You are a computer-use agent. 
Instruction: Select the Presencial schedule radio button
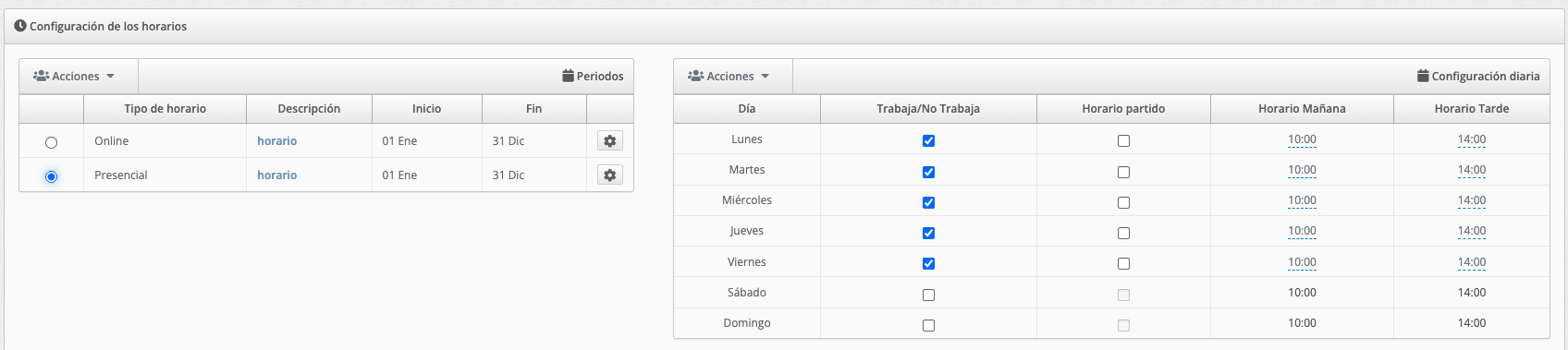coord(51,176)
